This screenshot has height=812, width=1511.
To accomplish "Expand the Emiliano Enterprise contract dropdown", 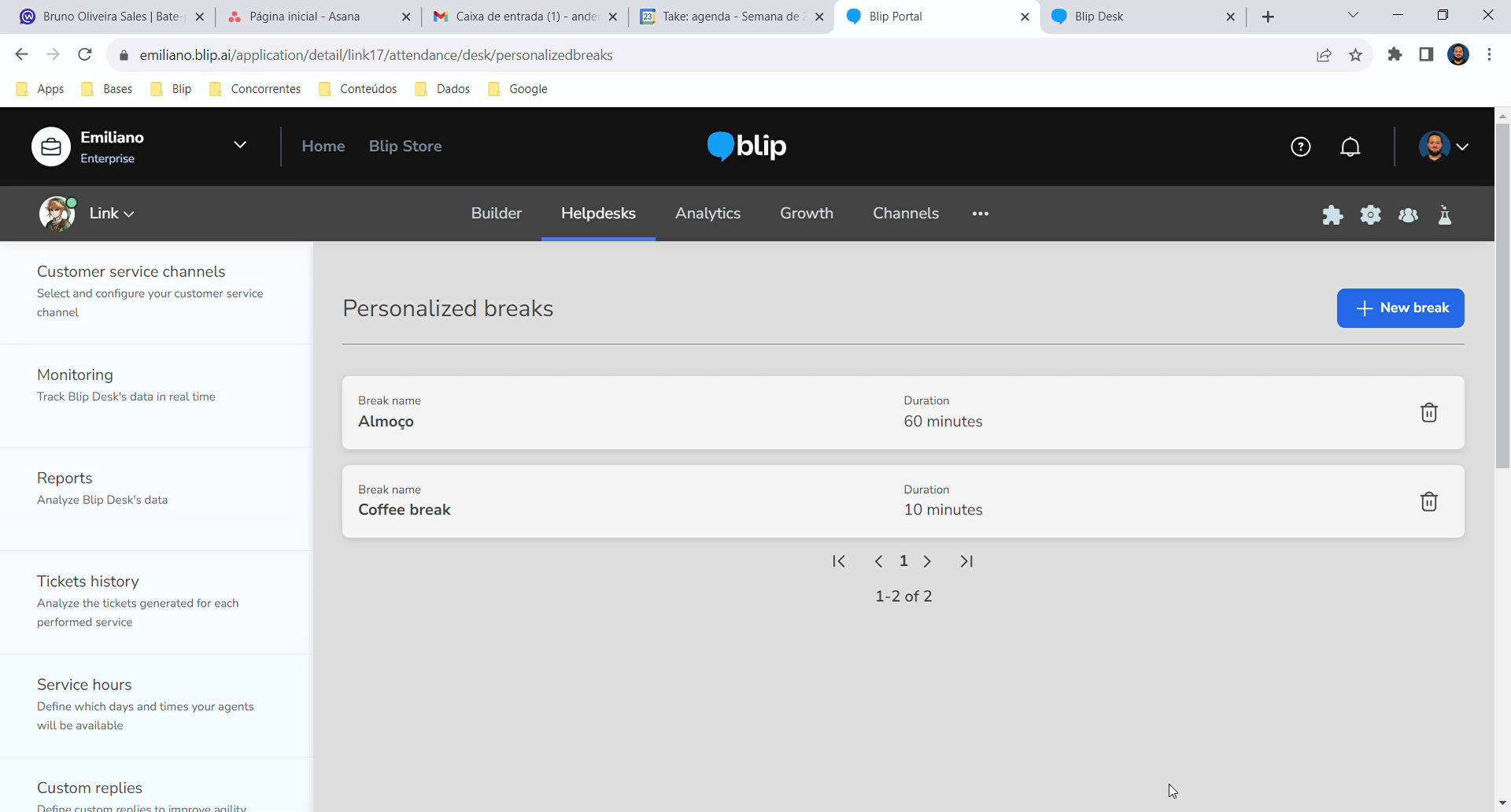I will click(240, 146).
